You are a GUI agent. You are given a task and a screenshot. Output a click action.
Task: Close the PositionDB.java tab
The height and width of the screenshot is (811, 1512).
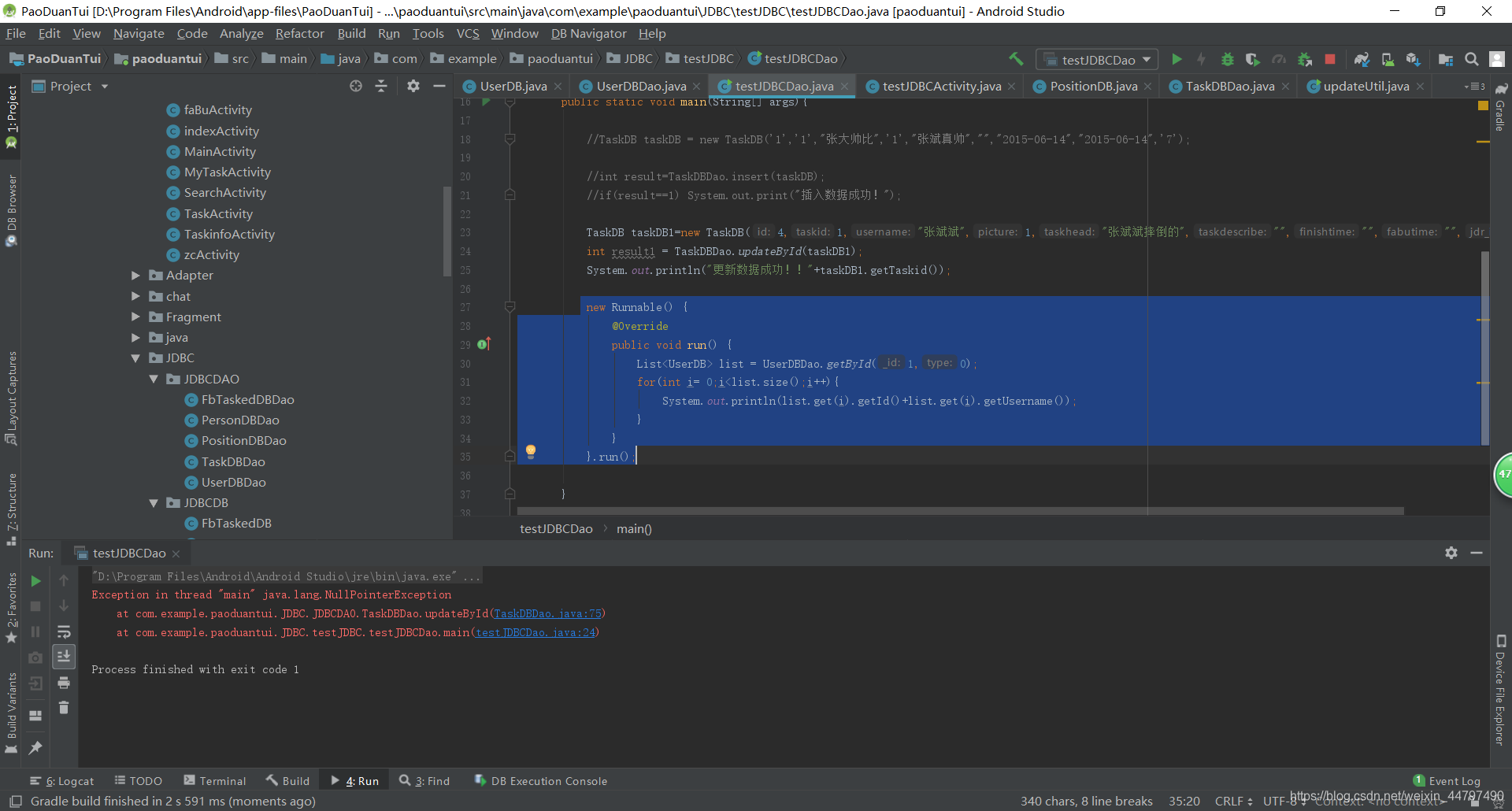1148,86
